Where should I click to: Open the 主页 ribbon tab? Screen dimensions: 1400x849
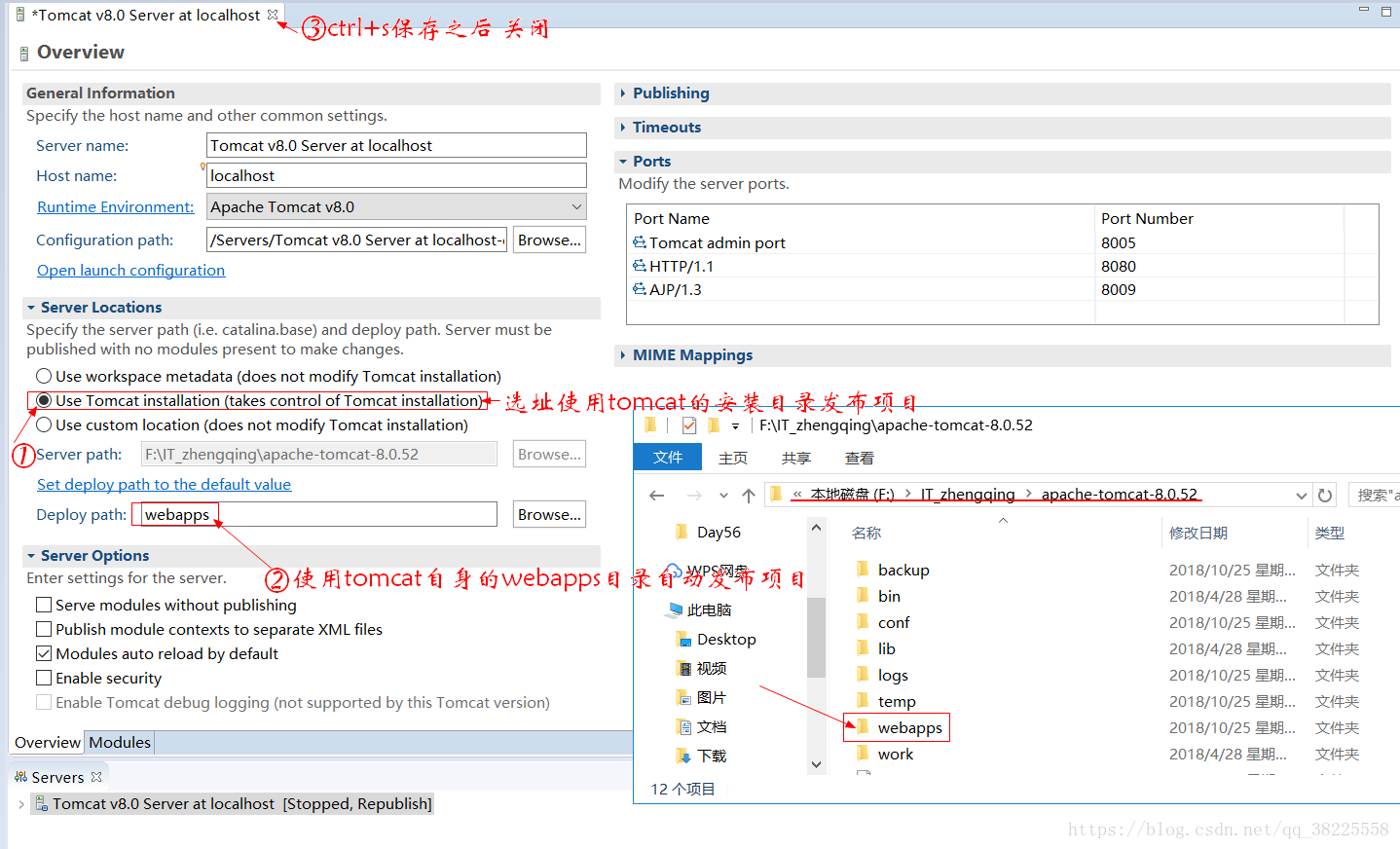point(733,458)
